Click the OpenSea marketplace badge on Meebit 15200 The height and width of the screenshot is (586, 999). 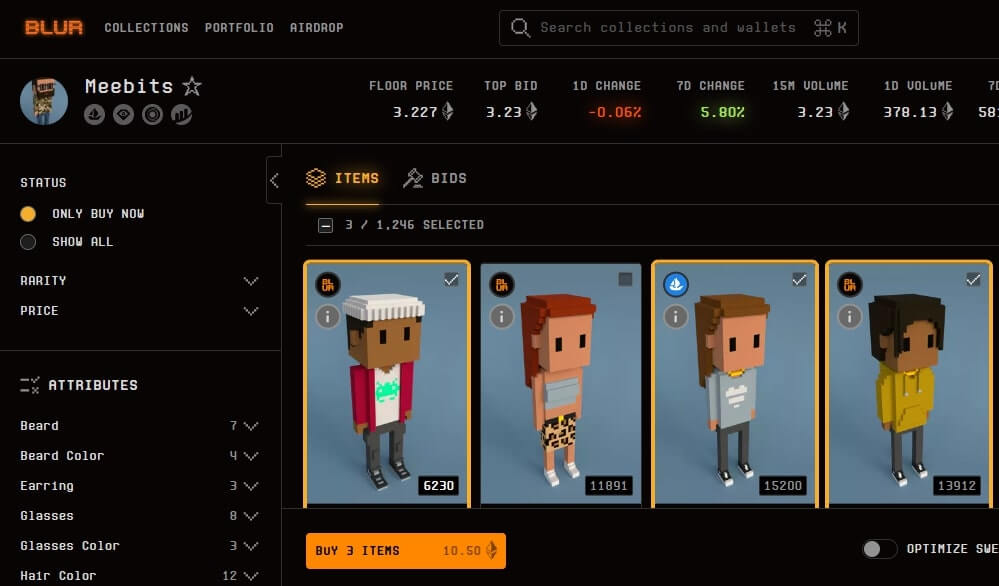pyautogui.click(x=676, y=284)
